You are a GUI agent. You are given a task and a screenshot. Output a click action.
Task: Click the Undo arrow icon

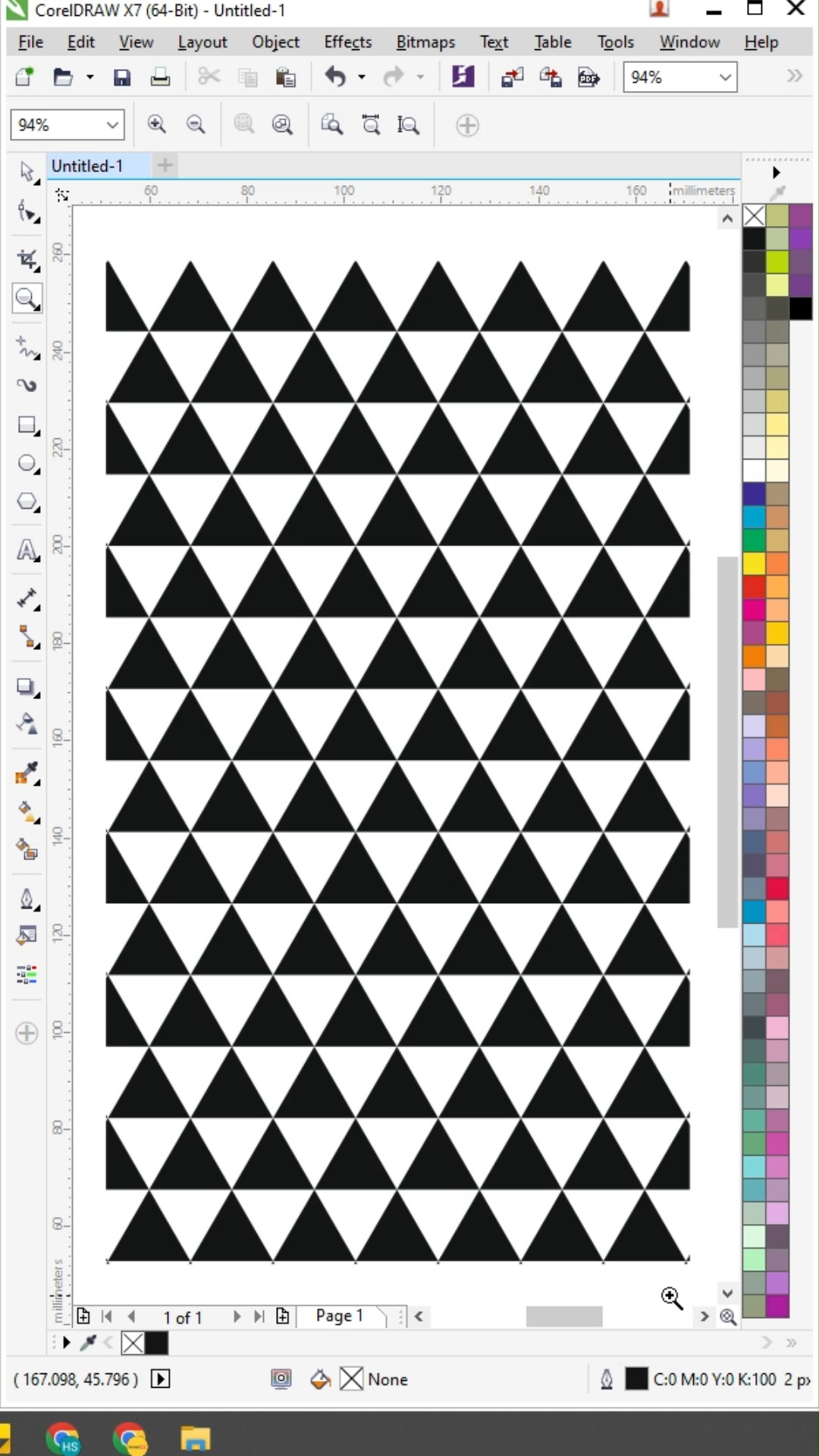pos(336,77)
